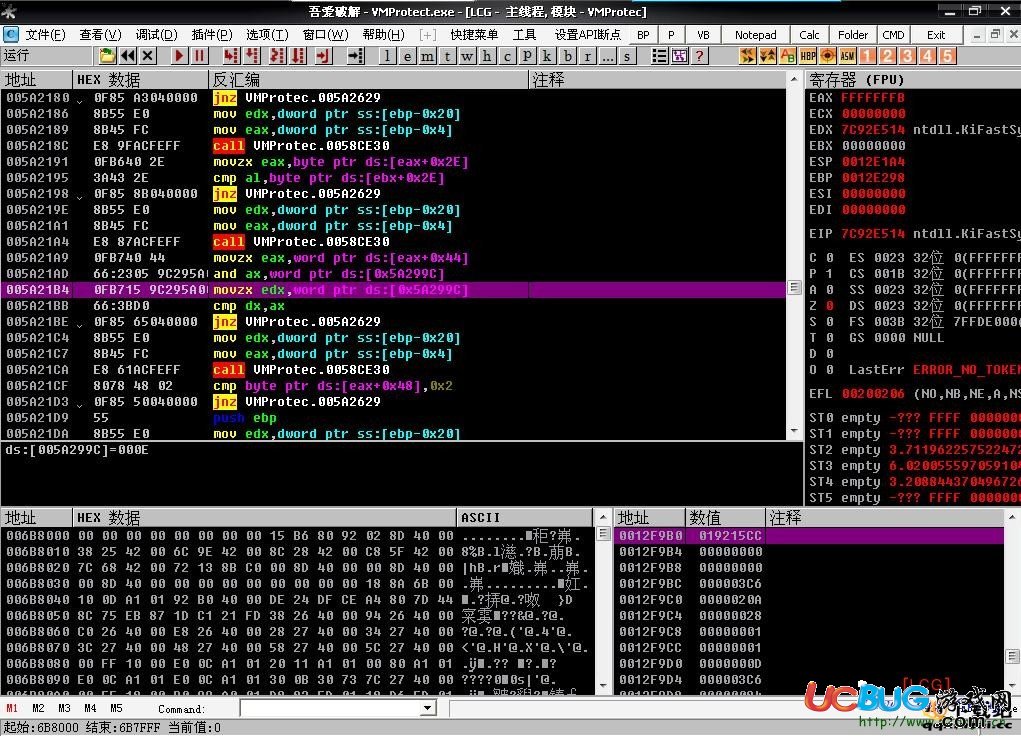Run the program with the red play icon
The height and width of the screenshot is (736, 1021).
[179, 56]
